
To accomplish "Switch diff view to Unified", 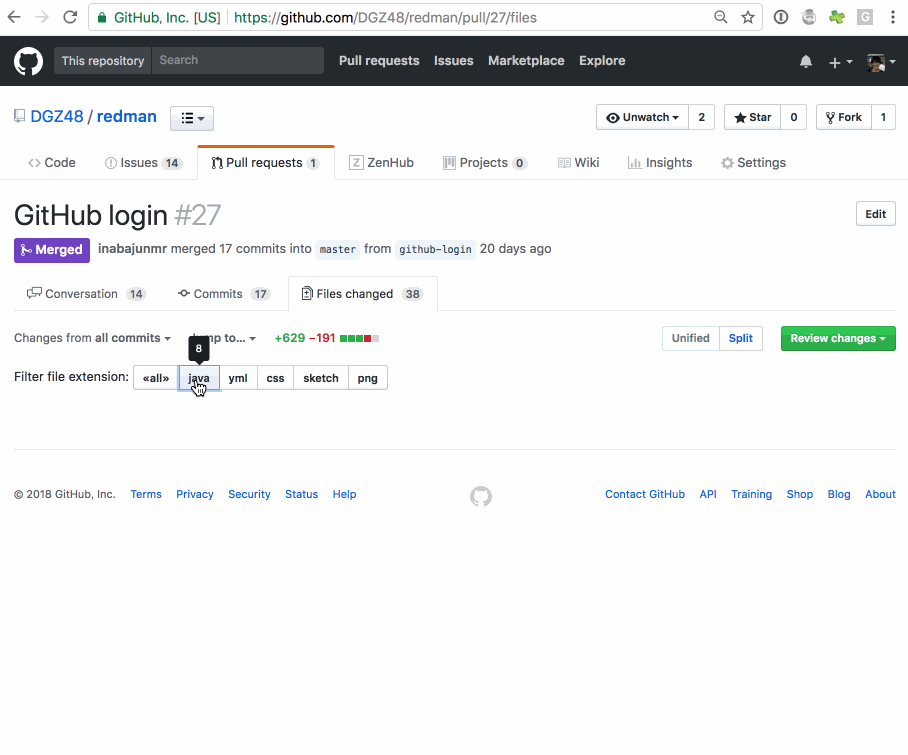I will click(690, 338).
